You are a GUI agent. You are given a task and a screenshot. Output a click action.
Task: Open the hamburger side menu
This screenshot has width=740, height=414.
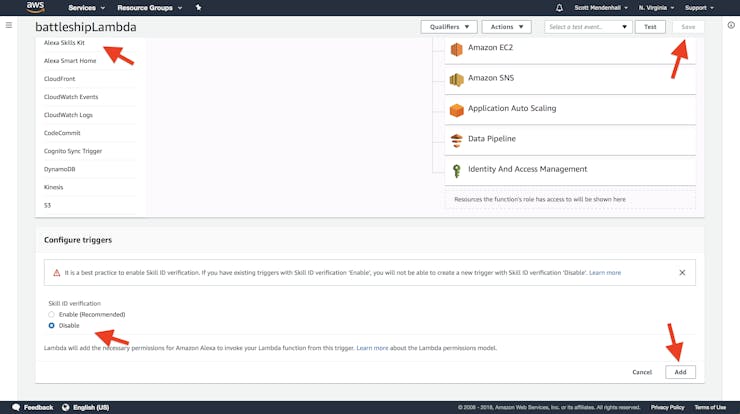click(8, 25)
